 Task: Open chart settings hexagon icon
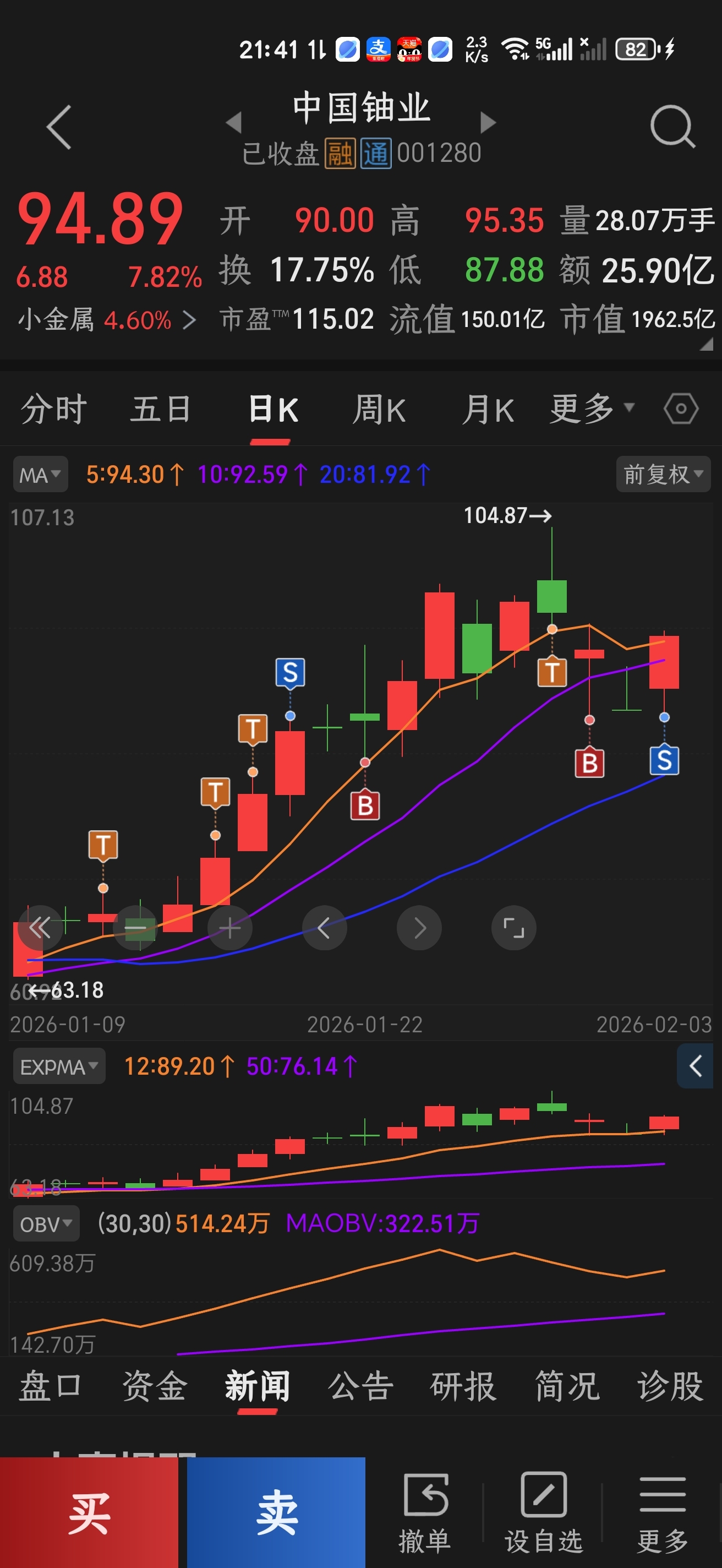pyautogui.click(x=681, y=409)
